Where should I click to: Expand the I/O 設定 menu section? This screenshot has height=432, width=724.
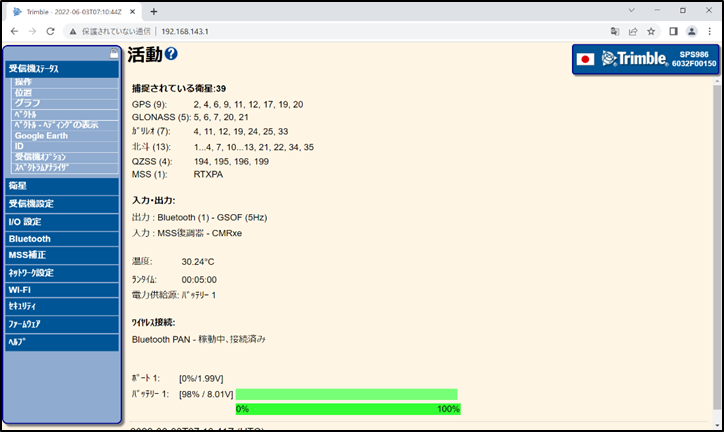point(62,221)
